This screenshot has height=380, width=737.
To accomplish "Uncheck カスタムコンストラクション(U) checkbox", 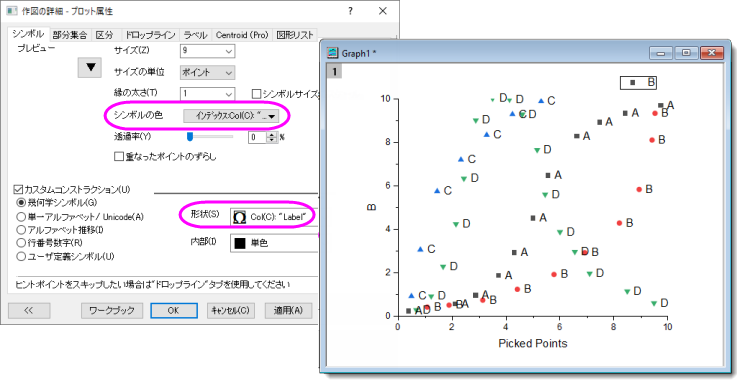I will click(19, 190).
